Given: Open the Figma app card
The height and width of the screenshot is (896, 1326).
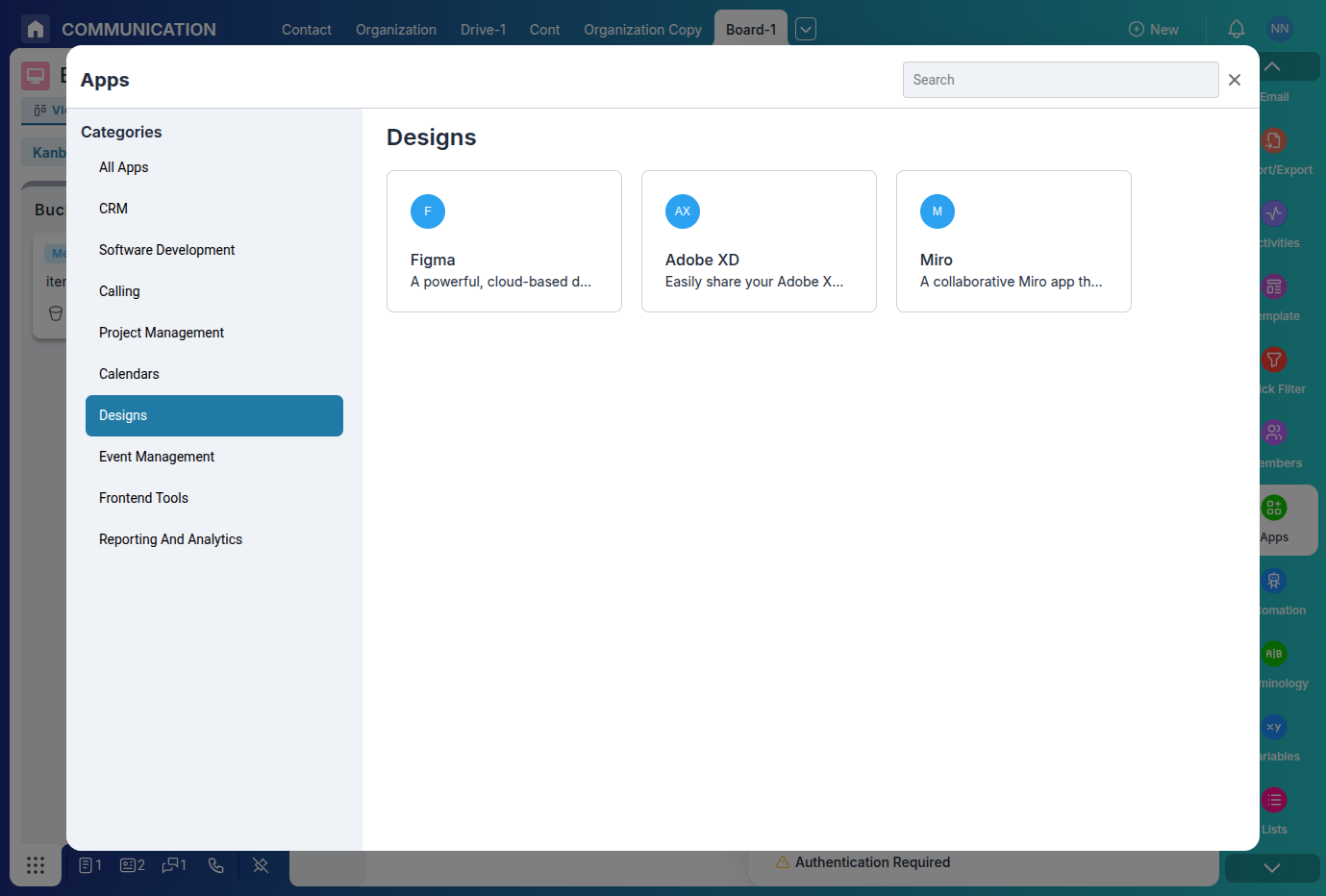Looking at the screenshot, I should (x=504, y=240).
